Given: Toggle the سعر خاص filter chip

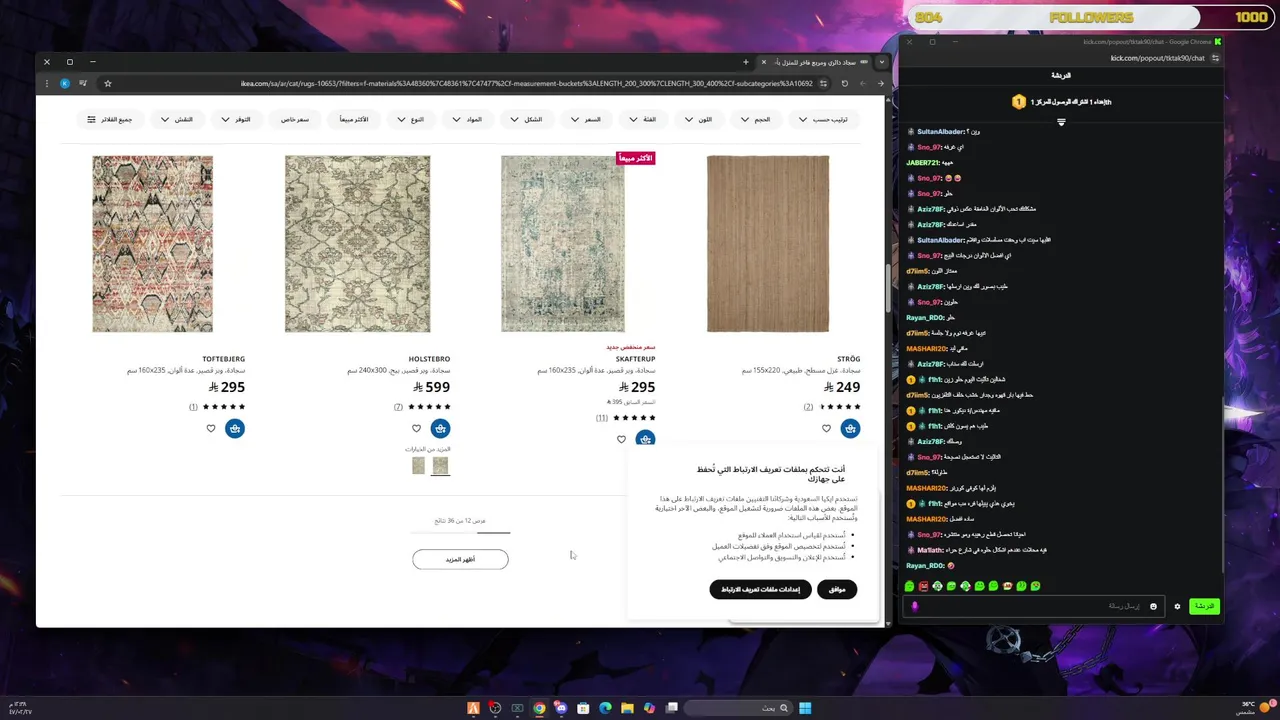Looking at the screenshot, I should pyautogui.click(x=295, y=119).
